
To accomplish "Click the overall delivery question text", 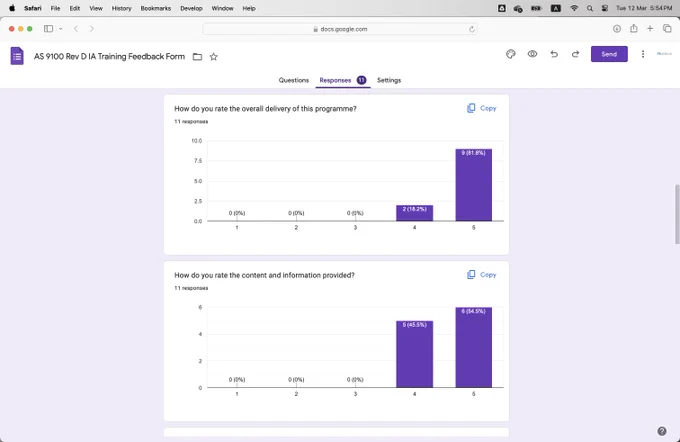I will click(265, 108).
